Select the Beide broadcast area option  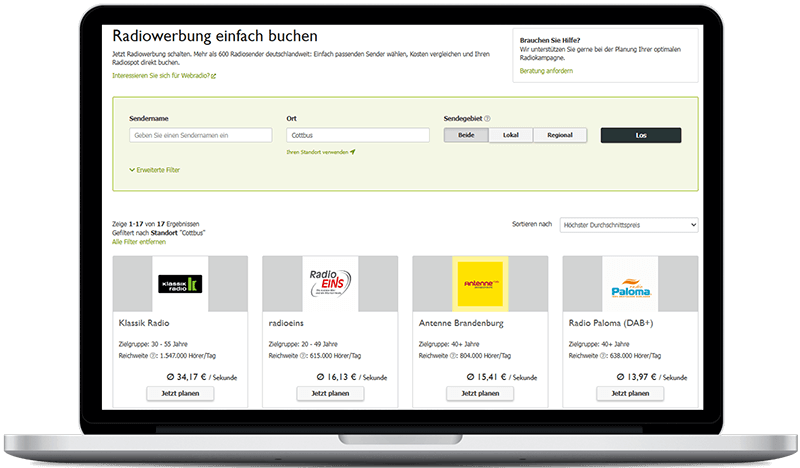466,135
